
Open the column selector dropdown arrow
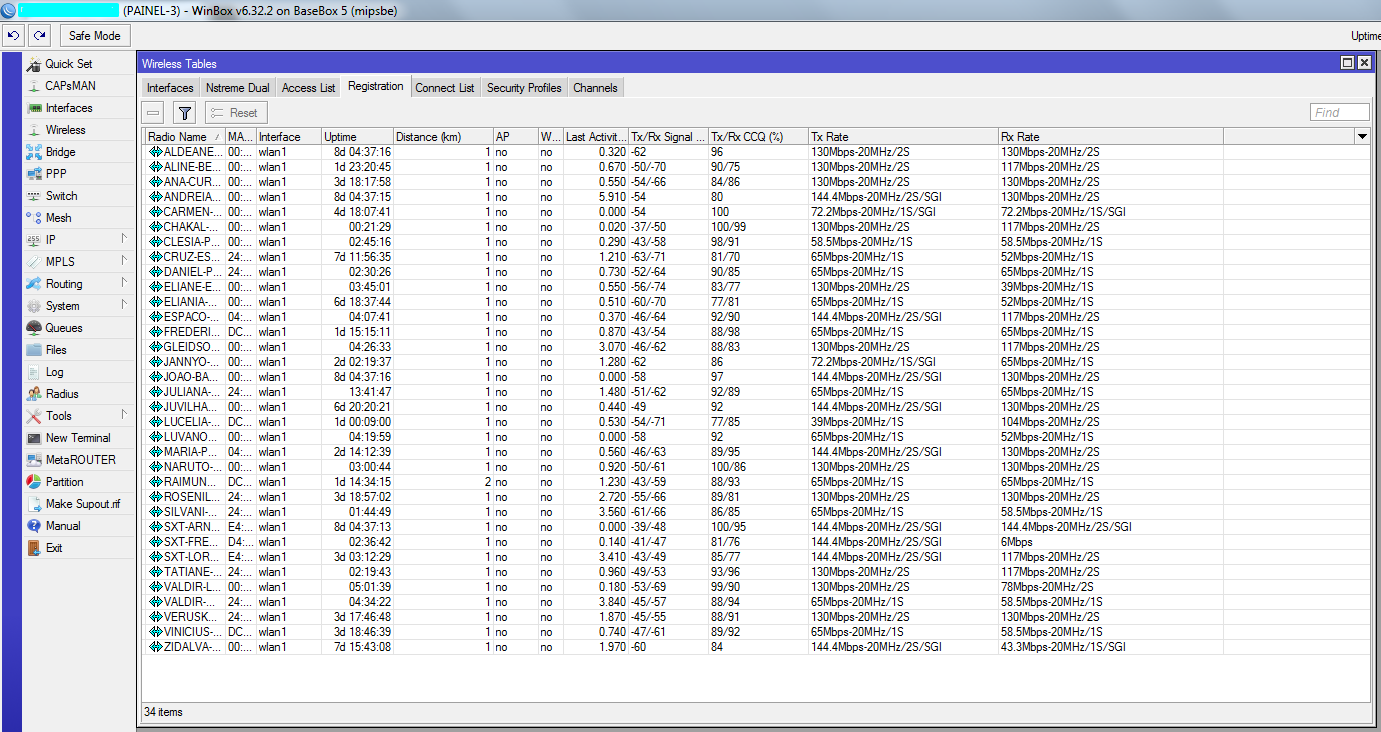(x=1362, y=136)
